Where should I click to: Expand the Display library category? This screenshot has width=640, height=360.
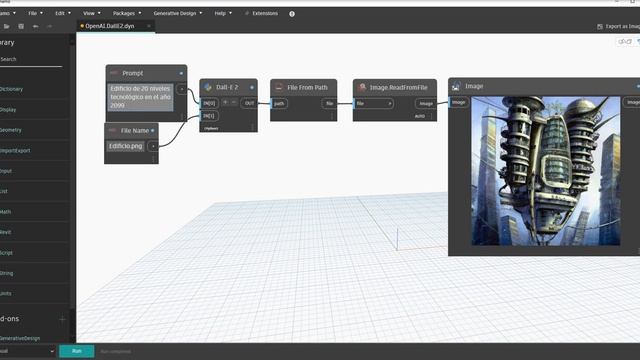(34, 109)
